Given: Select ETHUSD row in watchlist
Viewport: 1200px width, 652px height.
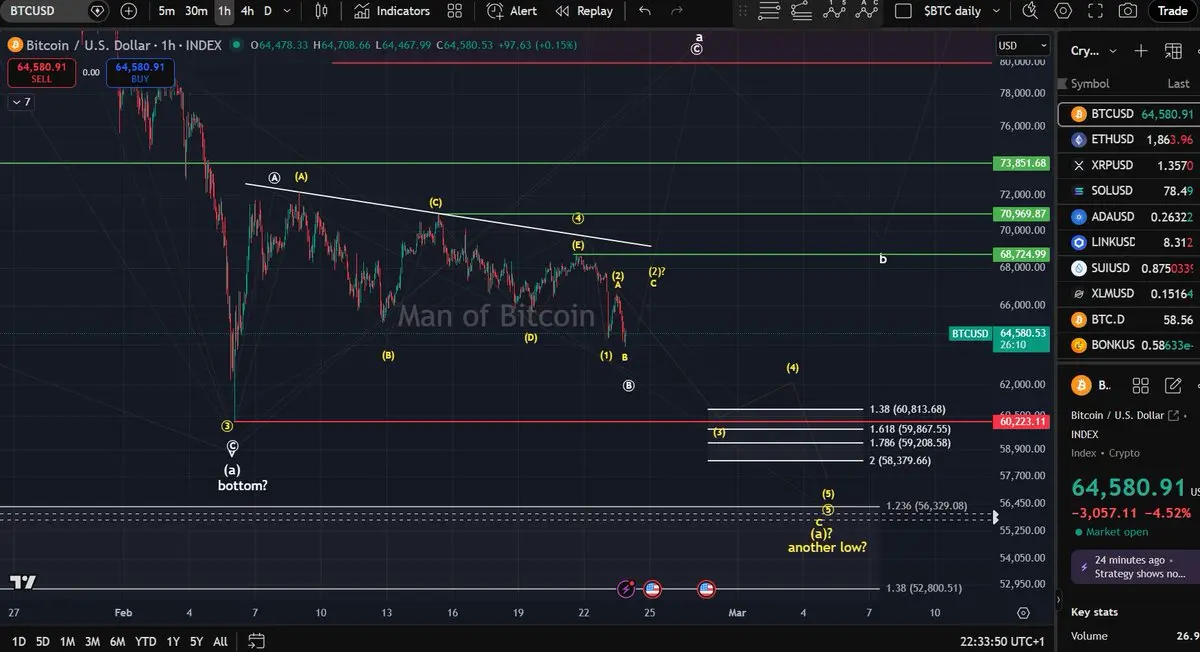Looking at the screenshot, I should click(1128, 140).
